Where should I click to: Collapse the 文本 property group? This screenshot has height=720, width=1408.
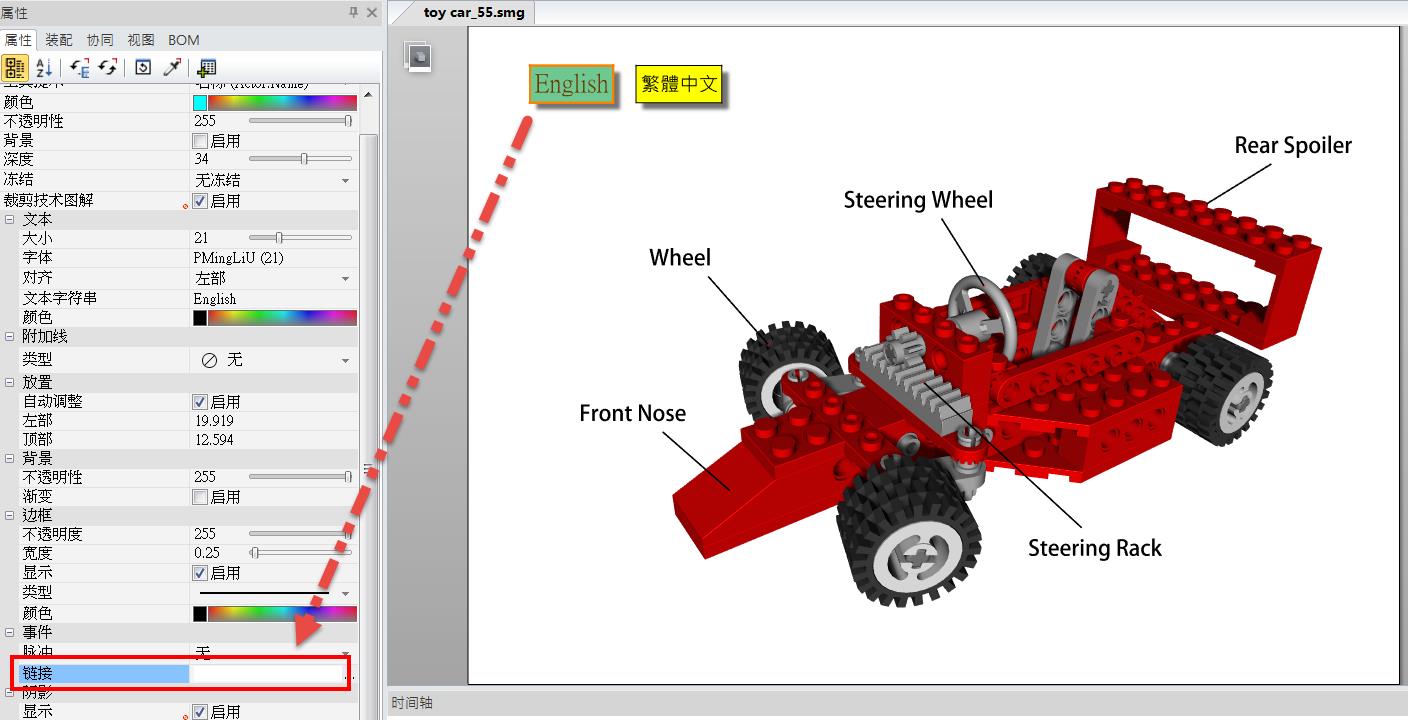pyautogui.click(x=10, y=219)
